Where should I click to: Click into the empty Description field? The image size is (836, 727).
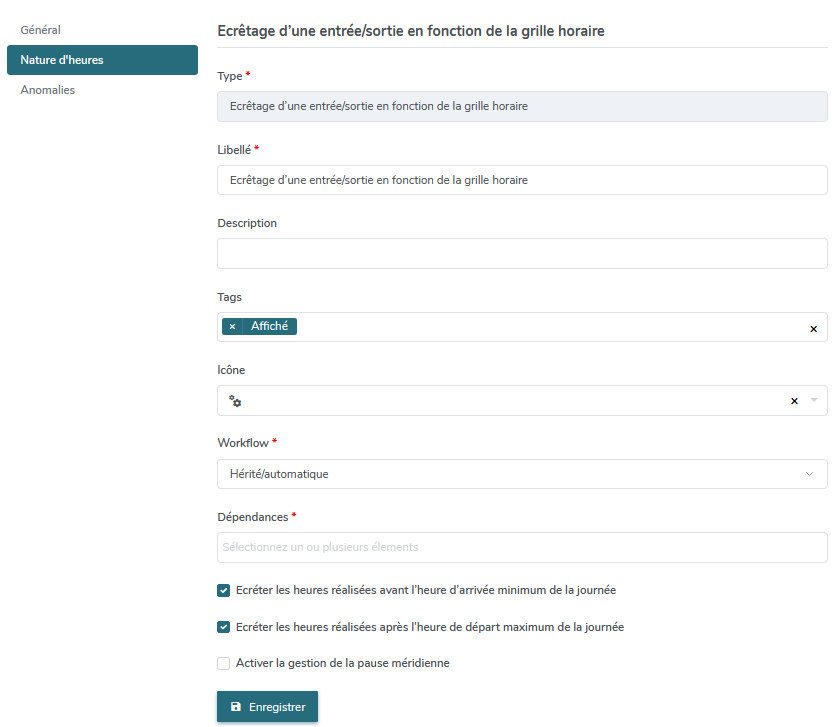[522, 254]
